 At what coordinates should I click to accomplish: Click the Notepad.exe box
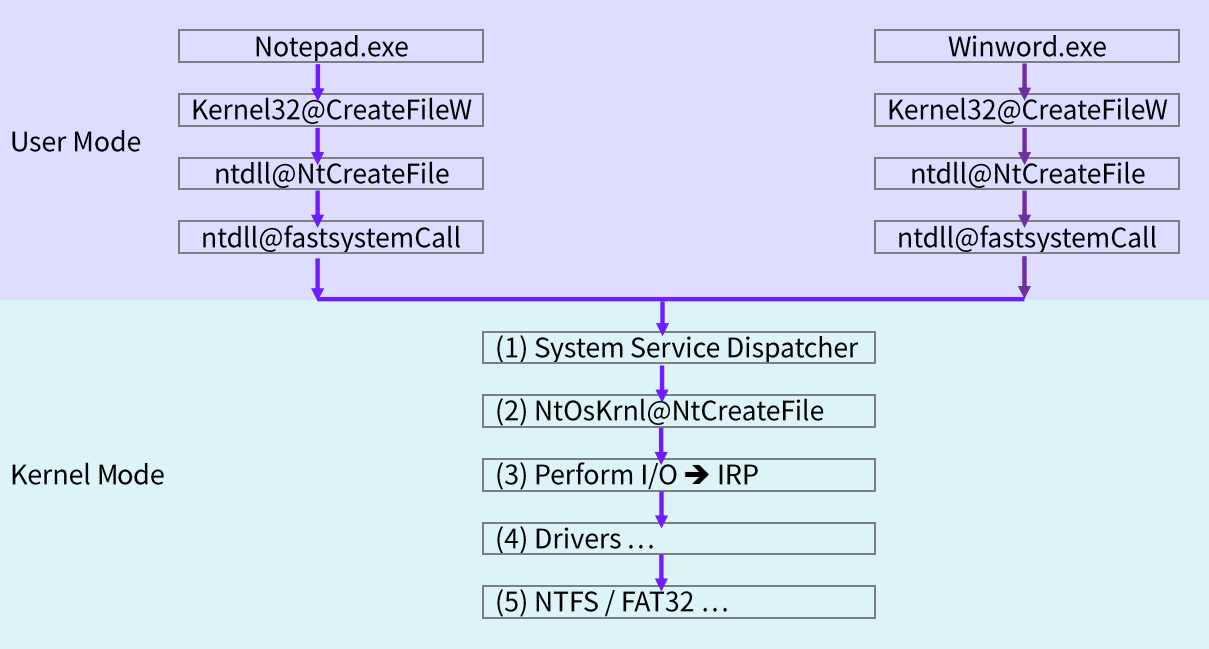click(331, 47)
